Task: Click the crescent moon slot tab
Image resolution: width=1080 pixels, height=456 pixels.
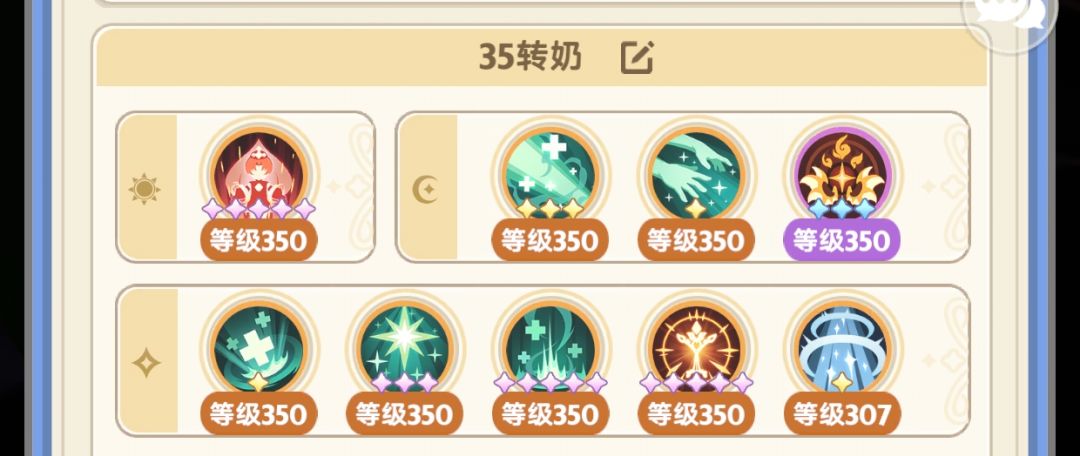Action: 426,189
